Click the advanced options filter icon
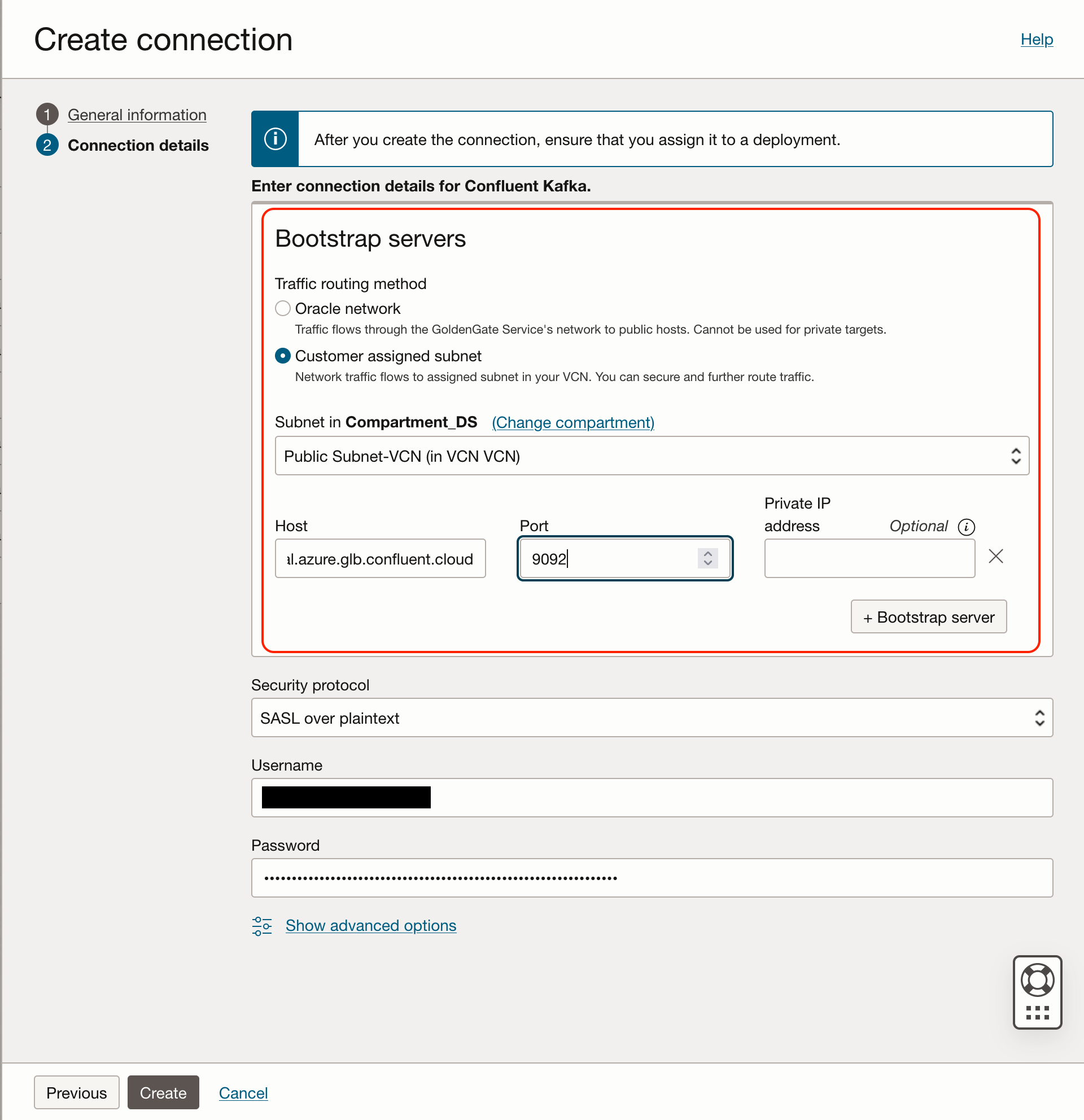 (263, 926)
